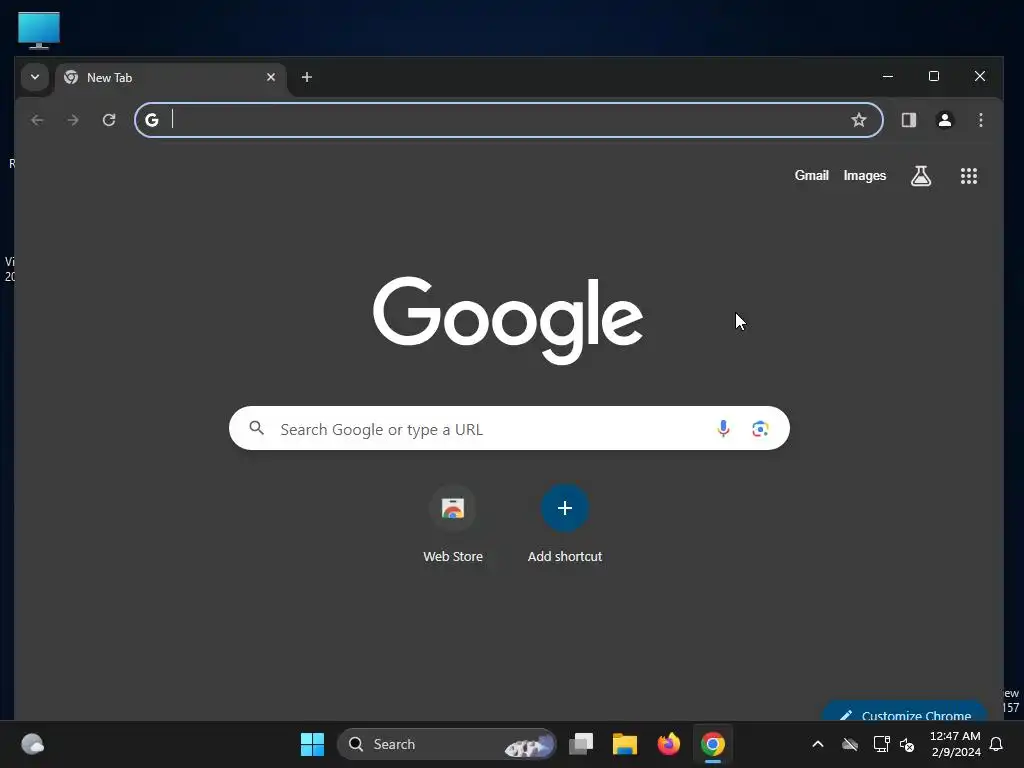Bookmark this tab with the star
Screen dimensions: 1024x768
(859, 120)
